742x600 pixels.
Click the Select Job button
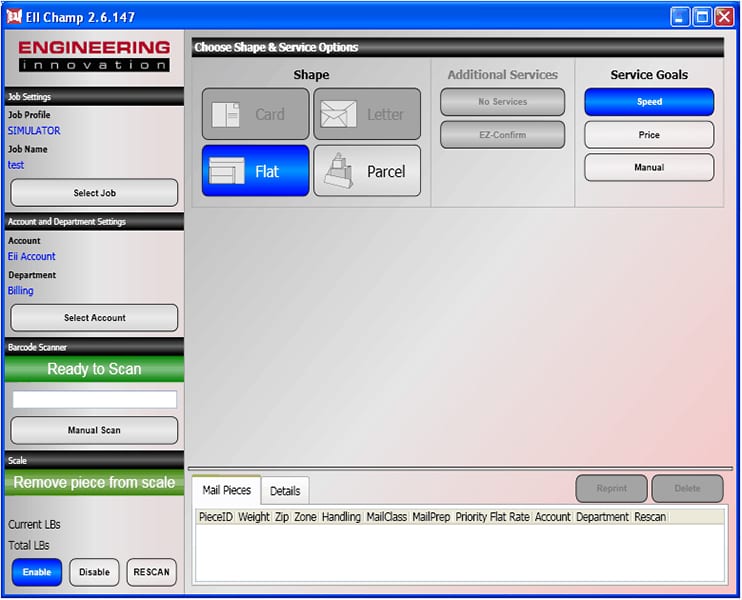coord(94,193)
